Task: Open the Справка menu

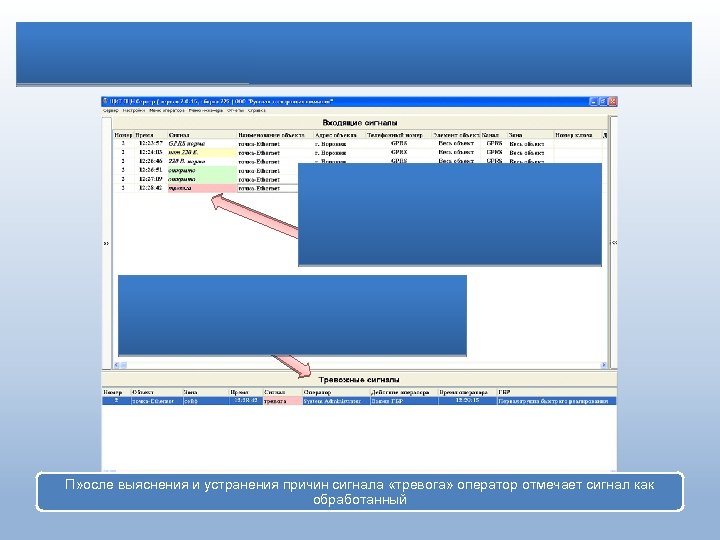Action: click(257, 111)
